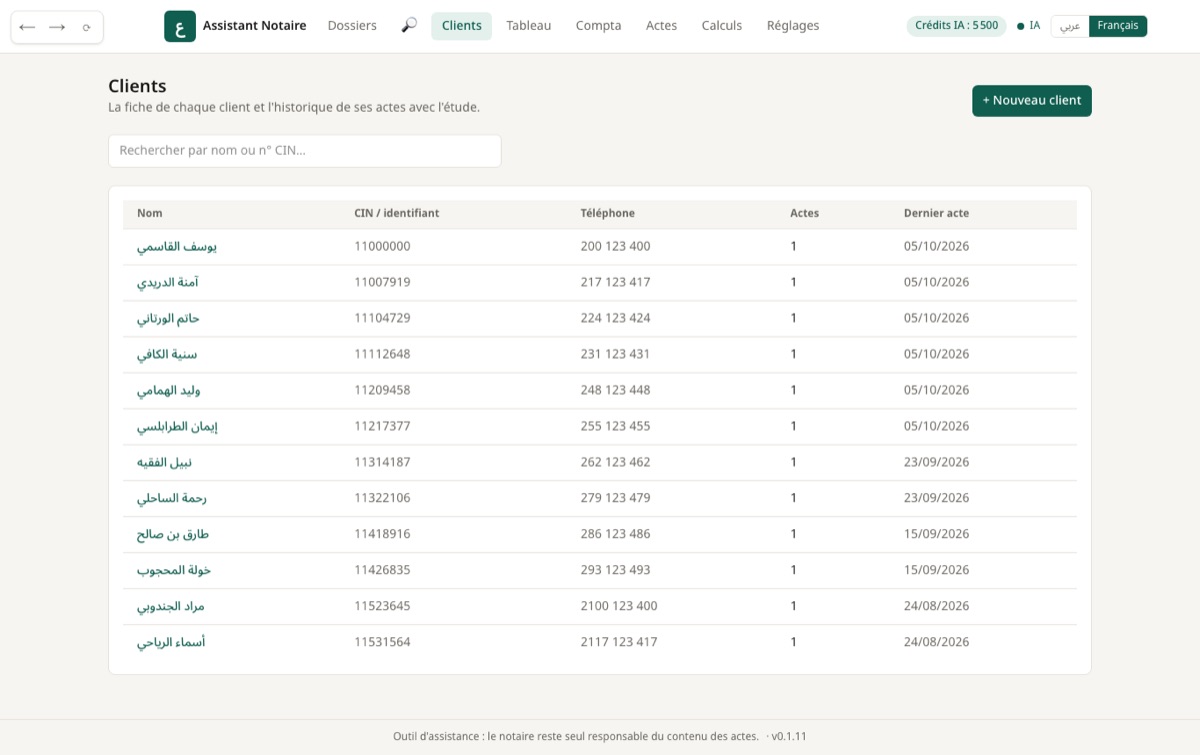This screenshot has width=1200, height=755.
Task: Open the Compta section
Action: (x=599, y=26)
